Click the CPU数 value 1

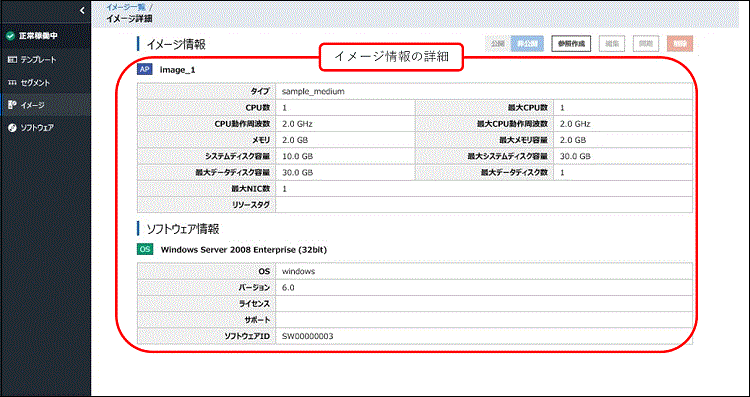[x=284, y=108]
